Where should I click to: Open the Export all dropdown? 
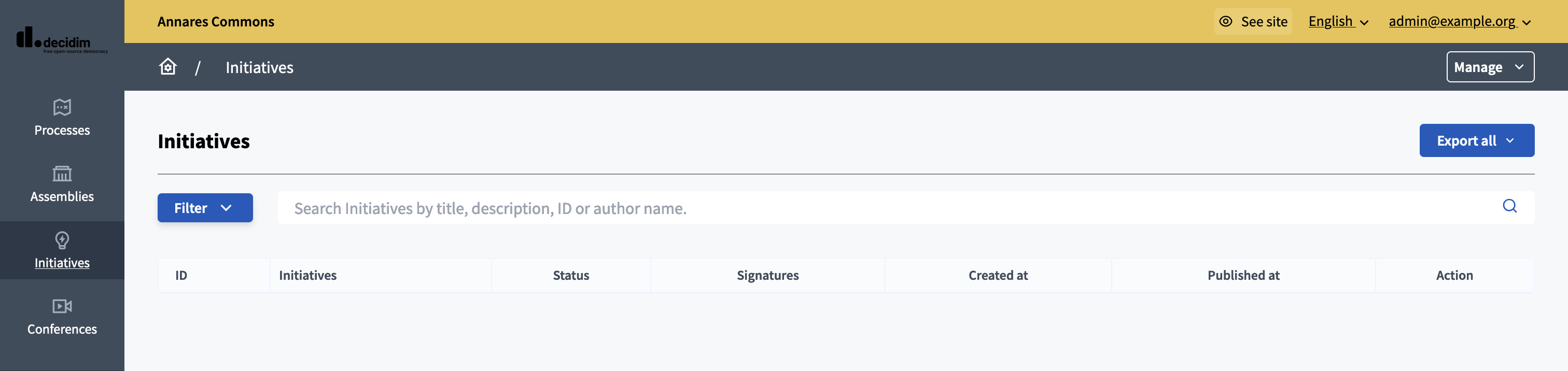pyautogui.click(x=1476, y=140)
